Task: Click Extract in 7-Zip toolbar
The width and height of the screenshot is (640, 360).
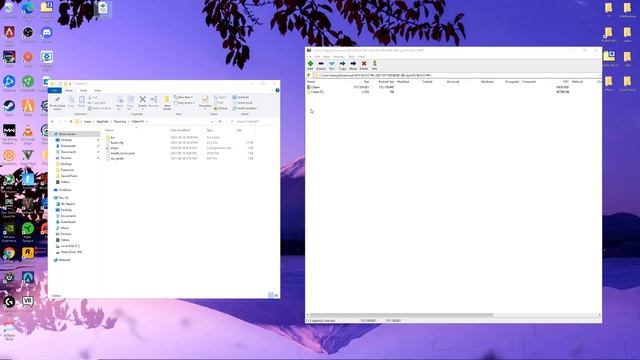Action: coord(321,65)
